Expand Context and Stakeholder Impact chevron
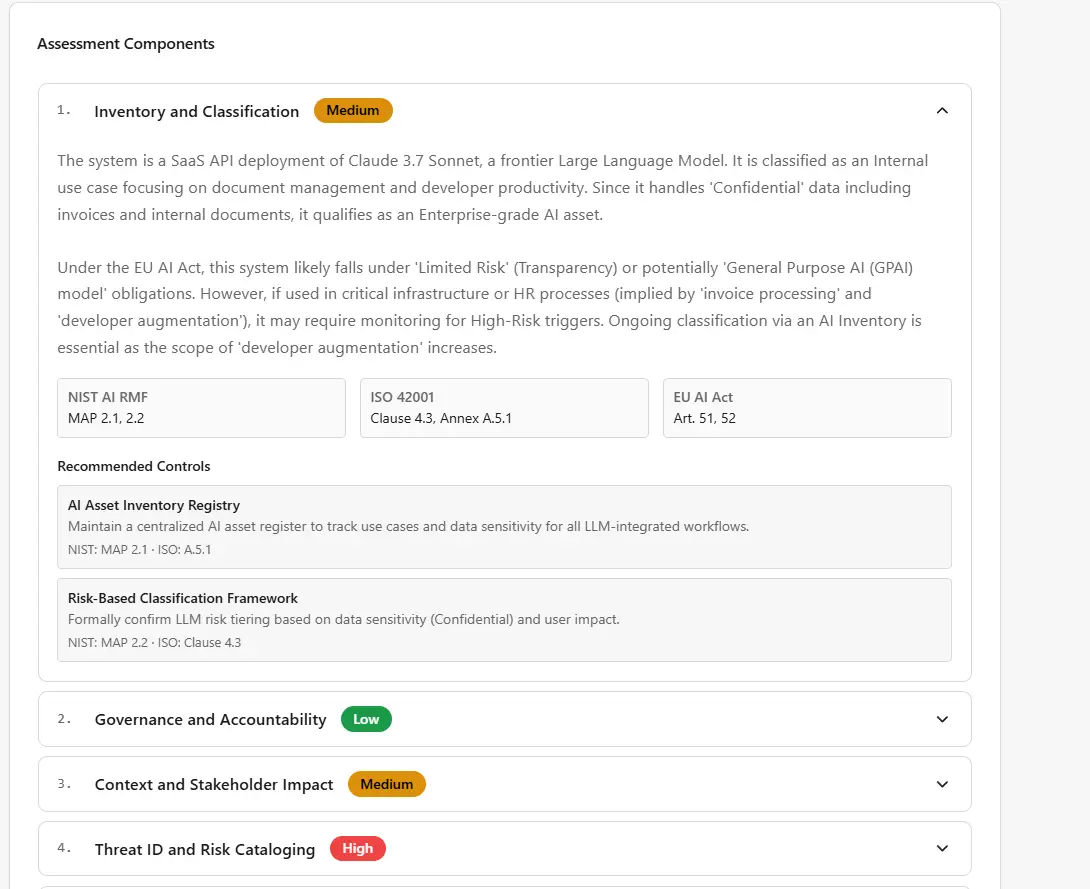This screenshot has width=1090, height=889. point(941,784)
